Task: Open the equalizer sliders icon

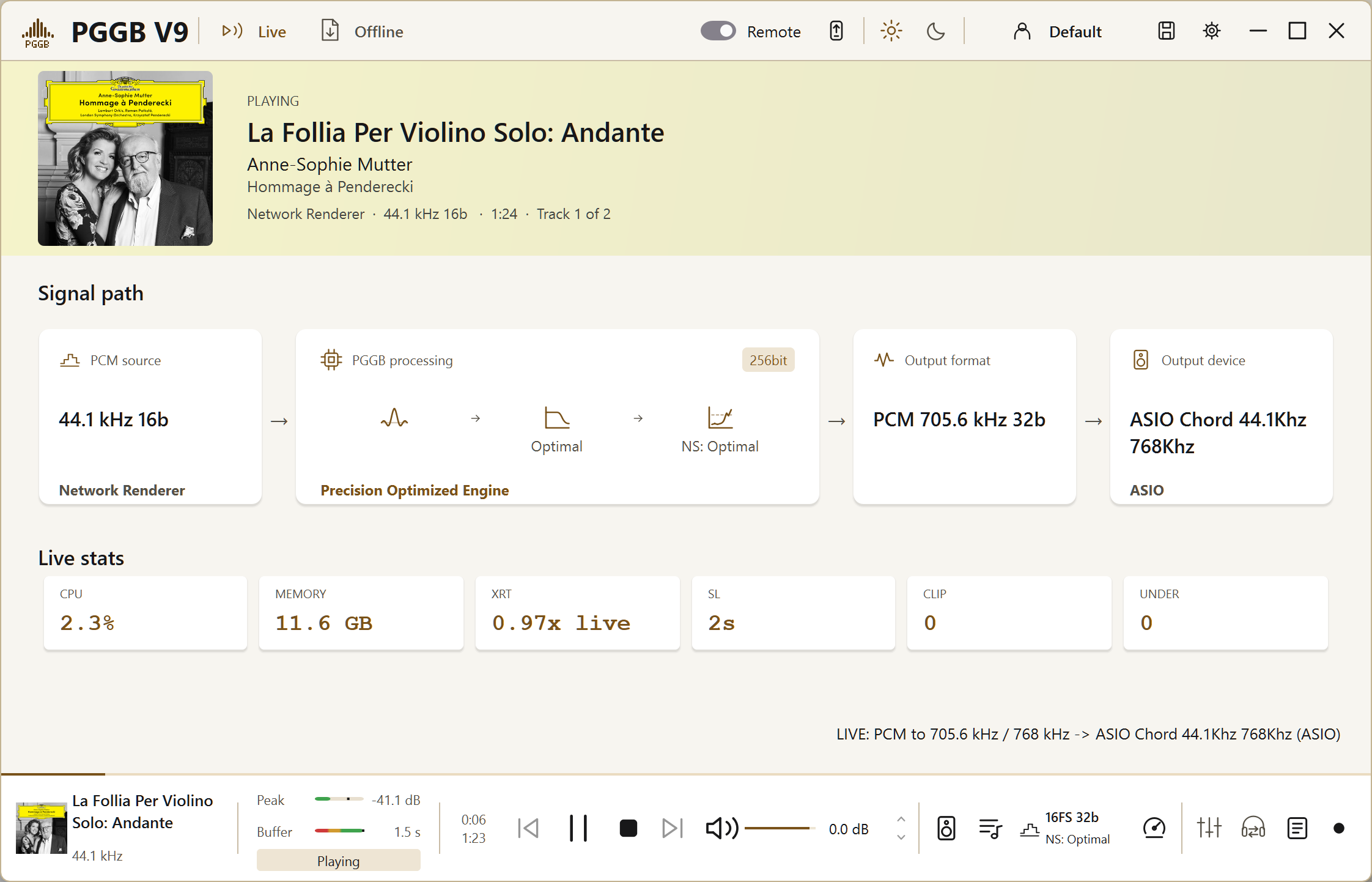Action: click(1209, 829)
